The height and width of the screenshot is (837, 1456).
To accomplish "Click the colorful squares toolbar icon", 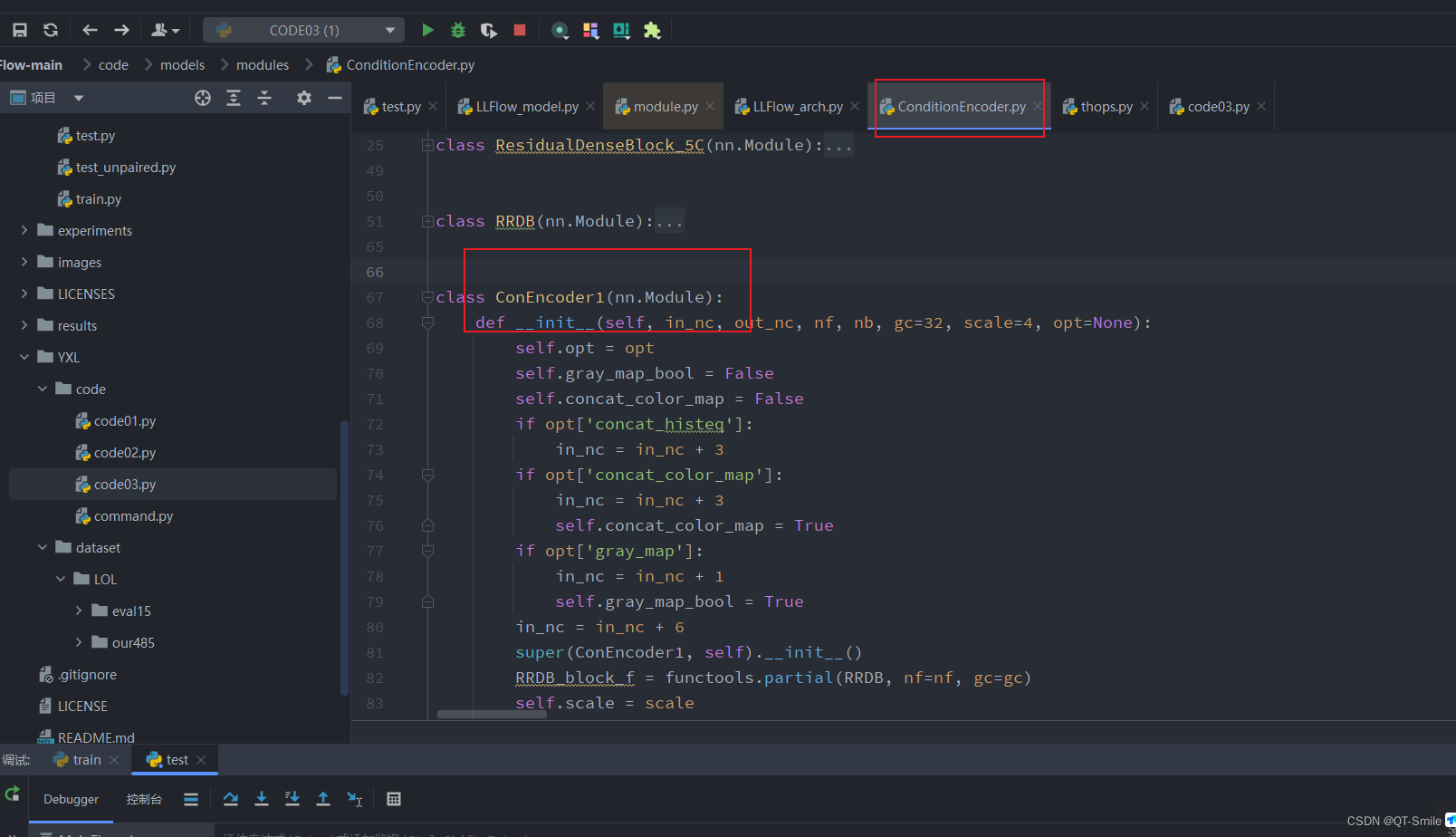I will pos(590,30).
